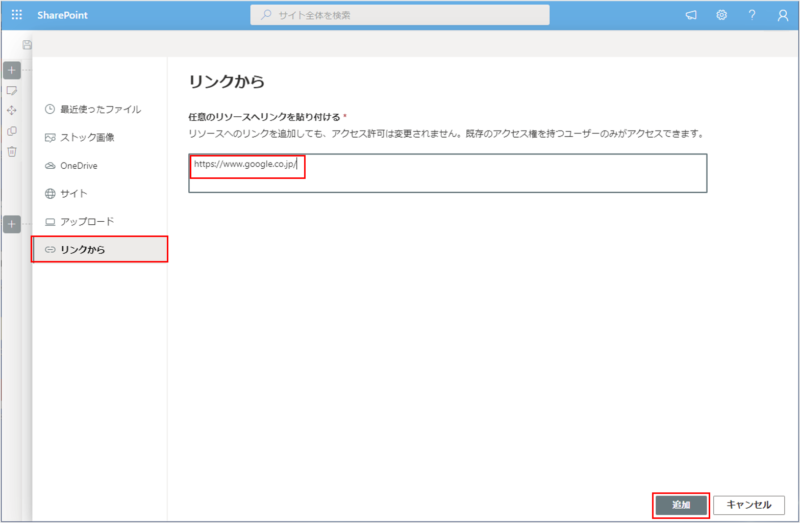Click the 追加 button
This screenshot has height=523, width=800.
point(681,505)
